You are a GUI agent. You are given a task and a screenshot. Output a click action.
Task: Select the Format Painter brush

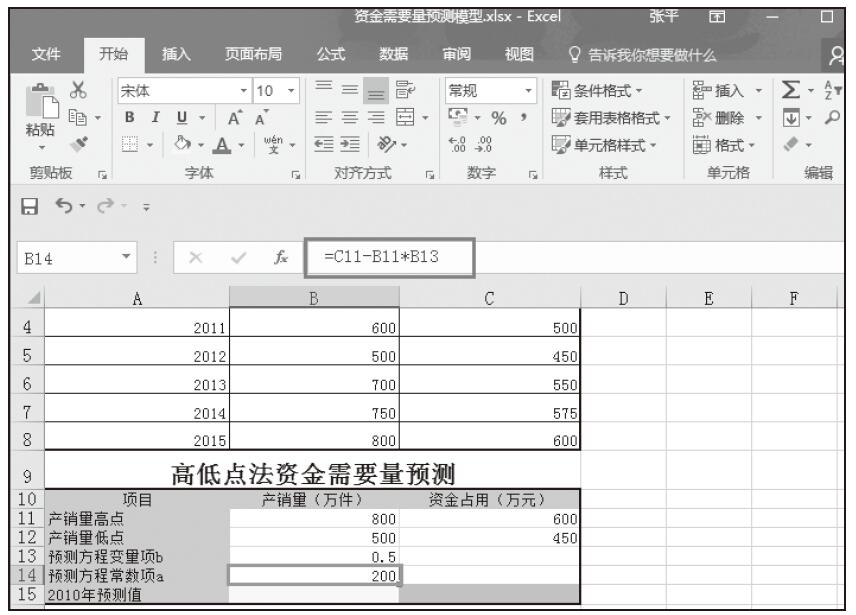point(71,133)
